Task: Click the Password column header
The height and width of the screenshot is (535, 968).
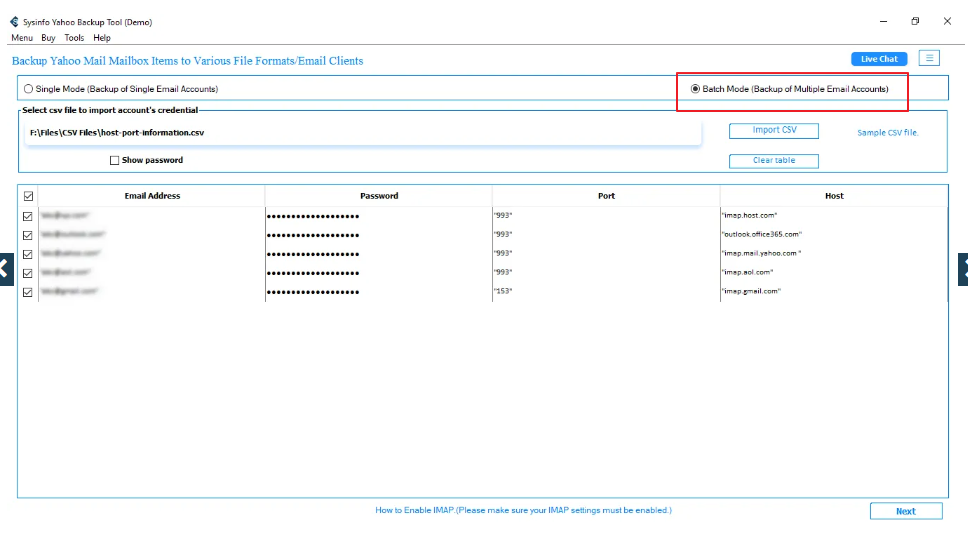Action: click(379, 196)
